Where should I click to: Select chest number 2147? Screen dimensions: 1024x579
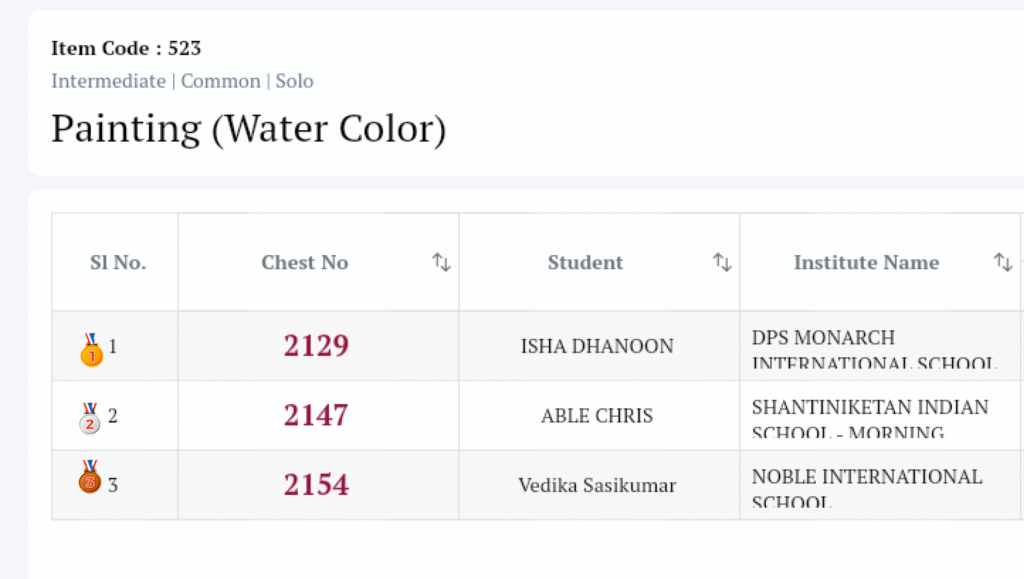click(x=316, y=415)
